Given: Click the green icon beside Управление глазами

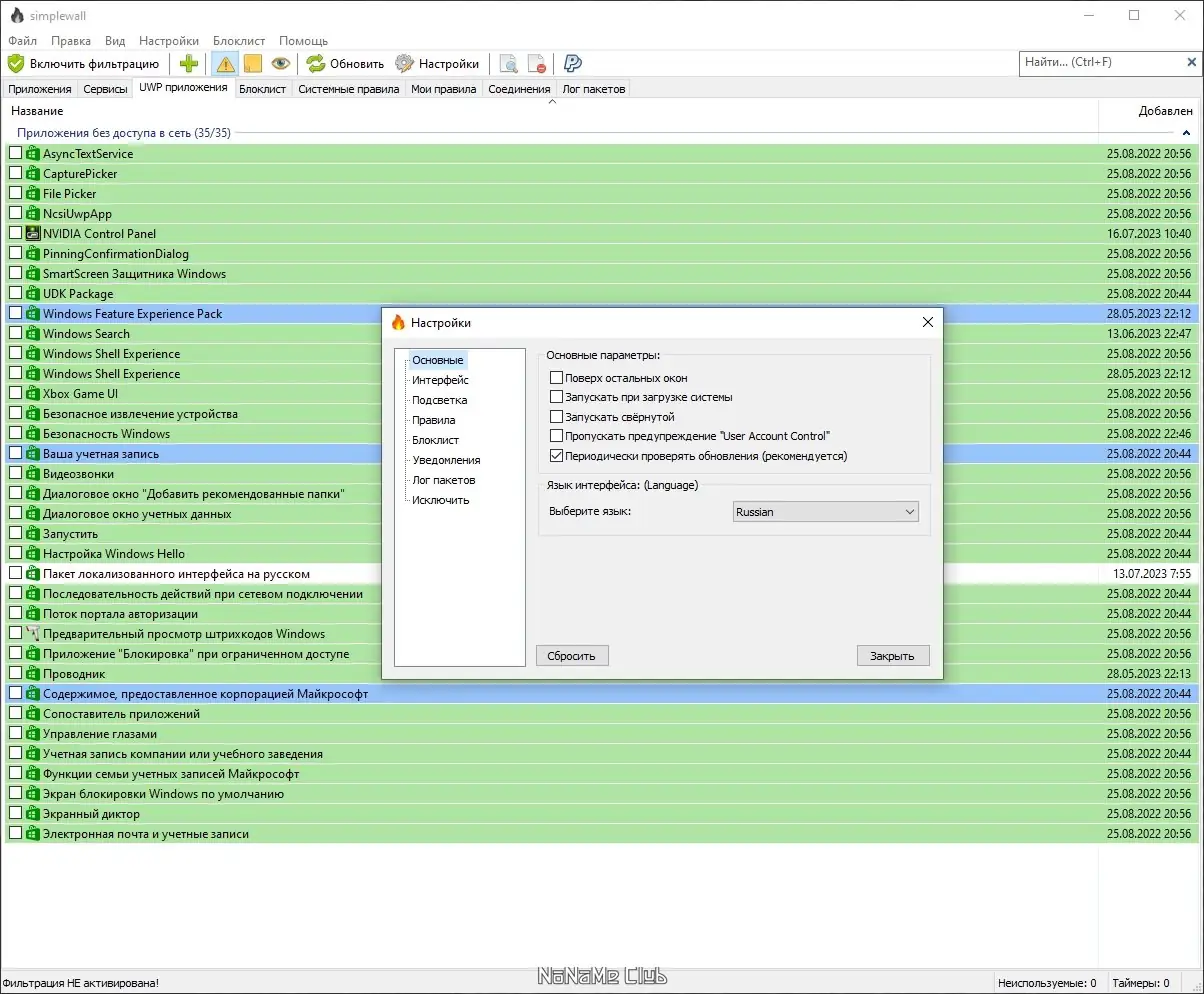Looking at the screenshot, I should (32, 733).
